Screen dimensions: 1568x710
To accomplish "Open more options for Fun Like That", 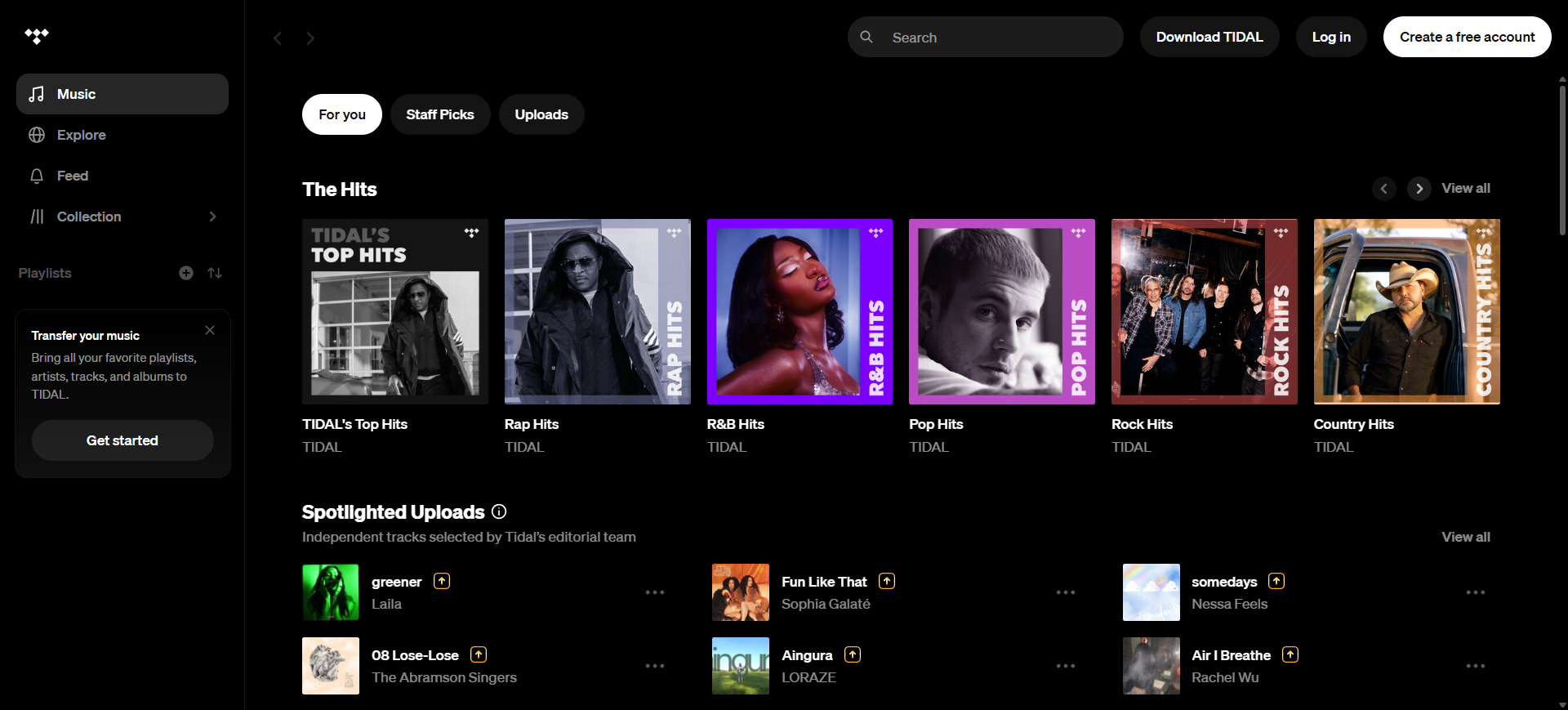I will pyautogui.click(x=1065, y=592).
